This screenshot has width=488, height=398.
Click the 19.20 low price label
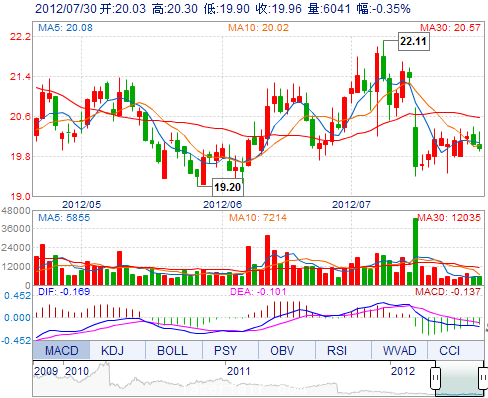coord(228,187)
